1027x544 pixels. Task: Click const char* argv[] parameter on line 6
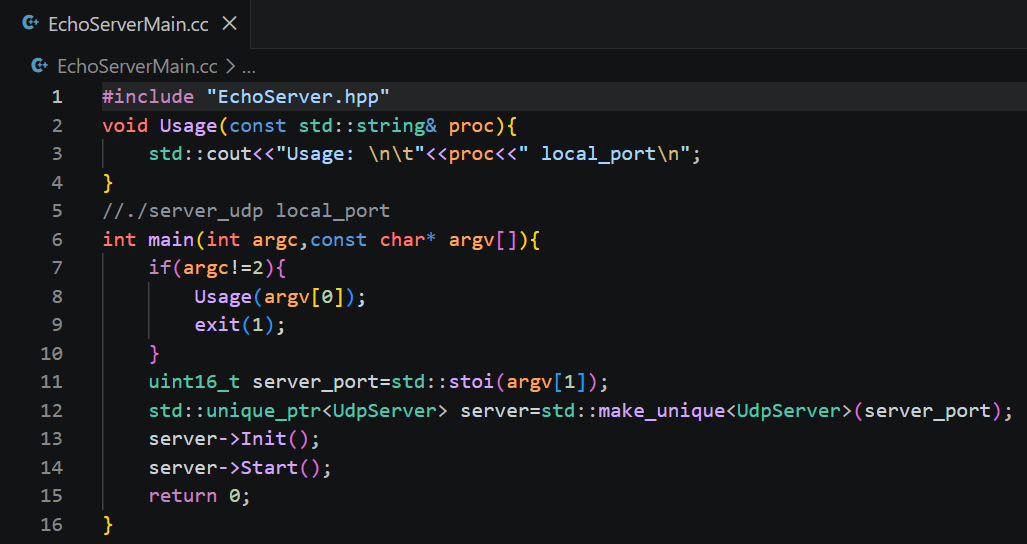(x=414, y=240)
